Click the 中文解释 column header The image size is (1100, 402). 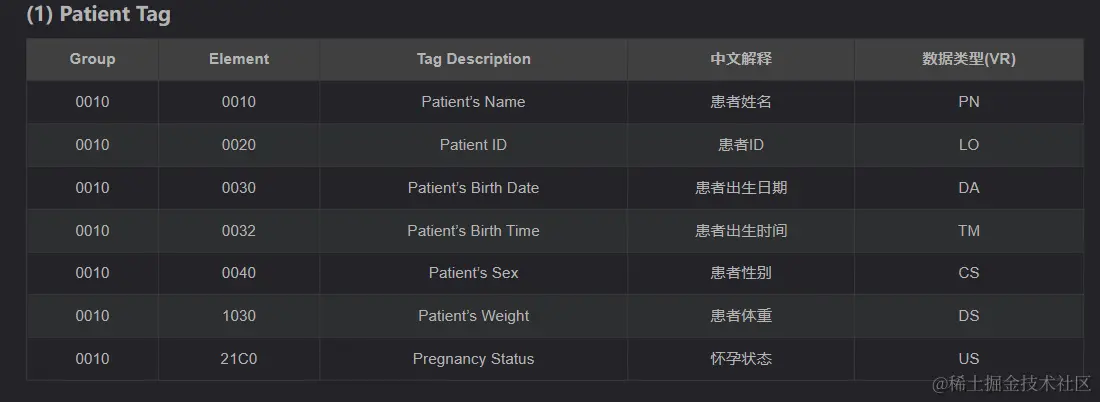coord(741,59)
